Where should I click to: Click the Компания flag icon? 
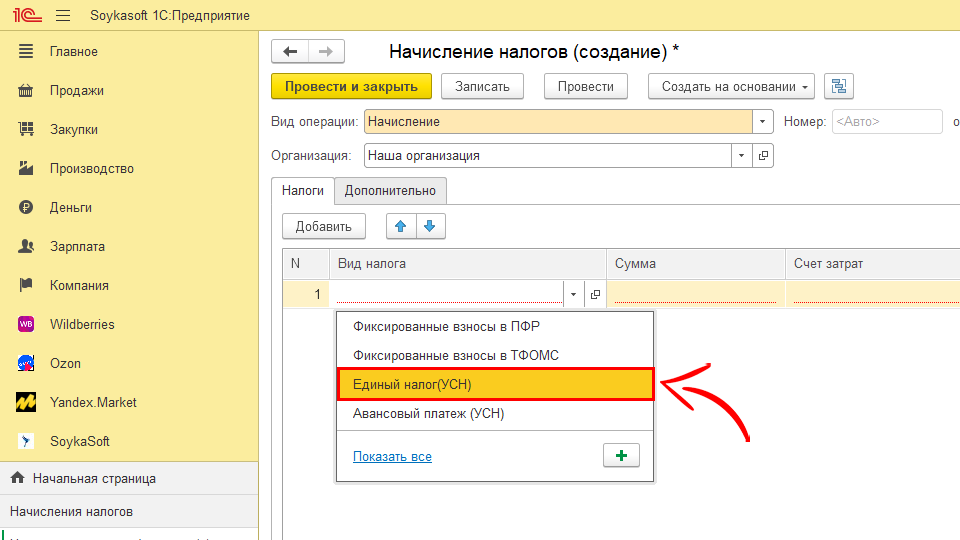click(x=26, y=285)
